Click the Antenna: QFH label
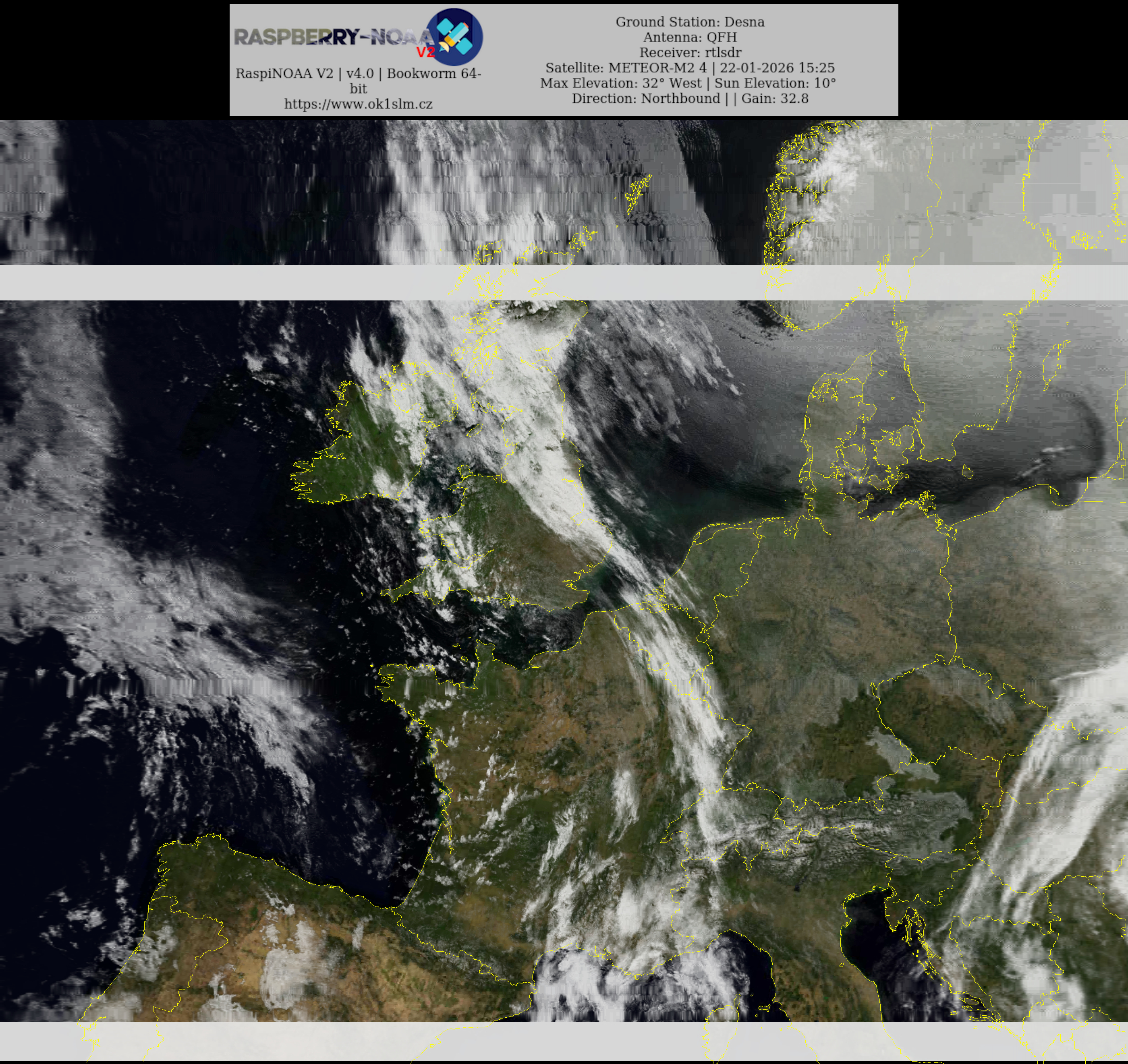The width and height of the screenshot is (1128, 1064). (x=689, y=37)
